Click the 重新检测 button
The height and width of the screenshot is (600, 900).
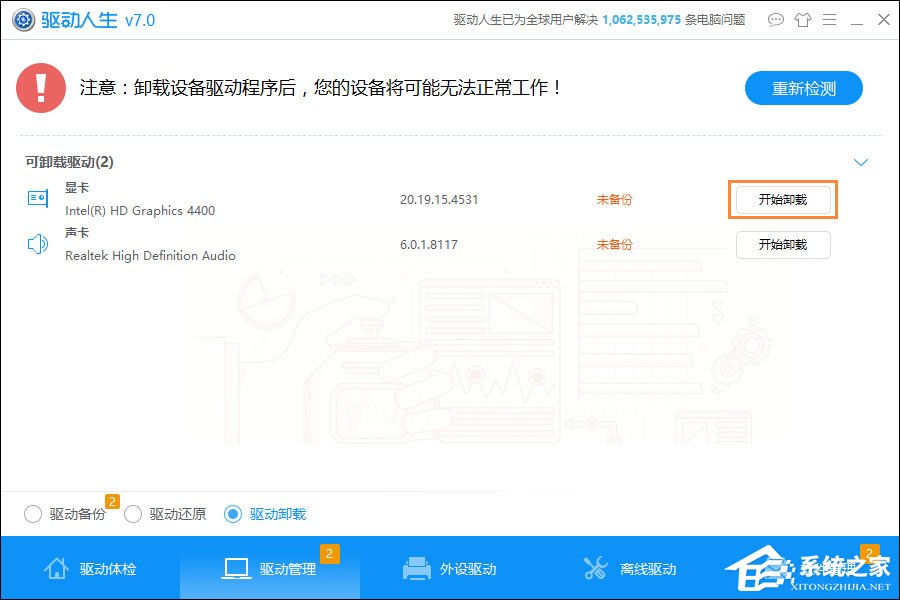coord(803,88)
